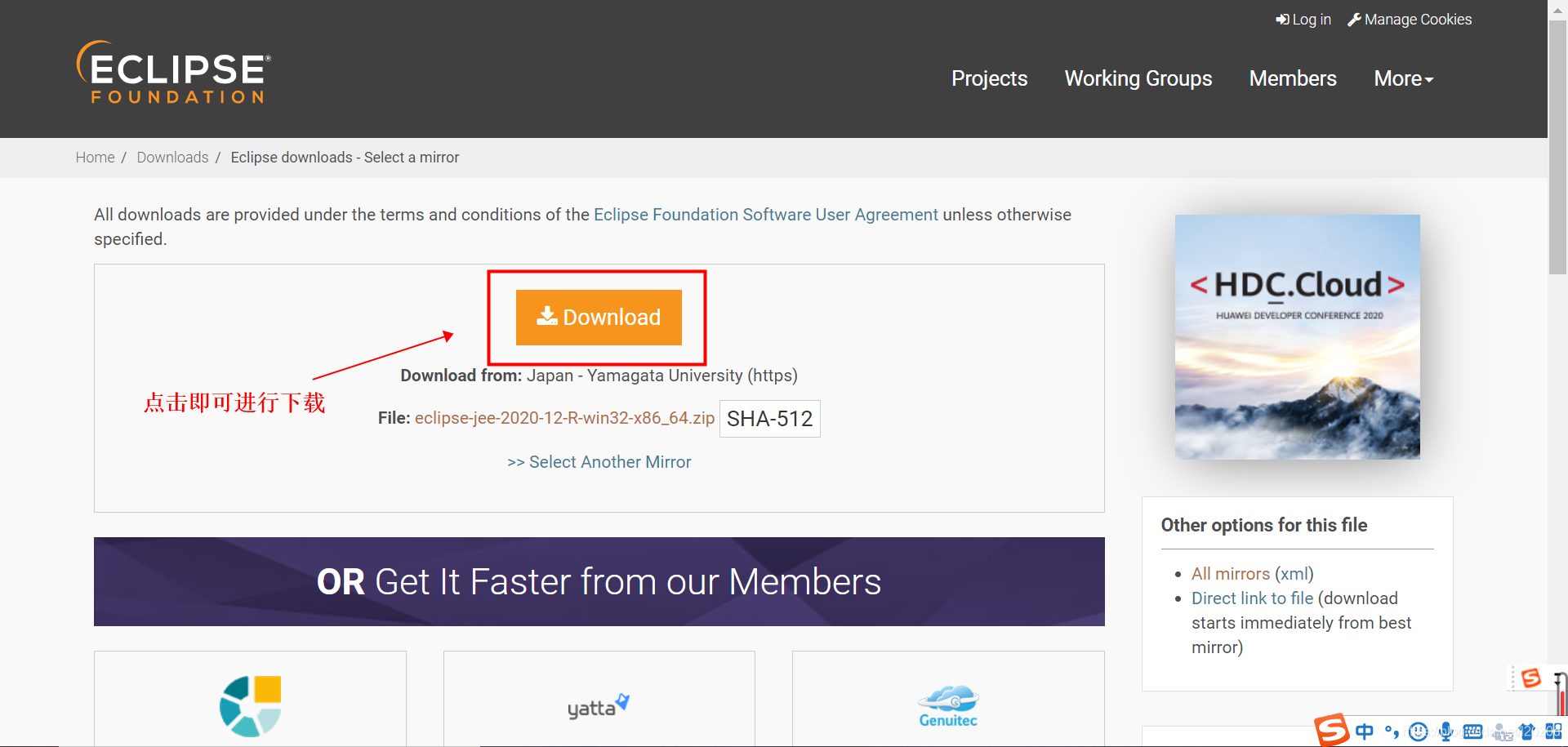Open Manage Cookies settings
The image size is (1568, 747).
click(1410, 20)
